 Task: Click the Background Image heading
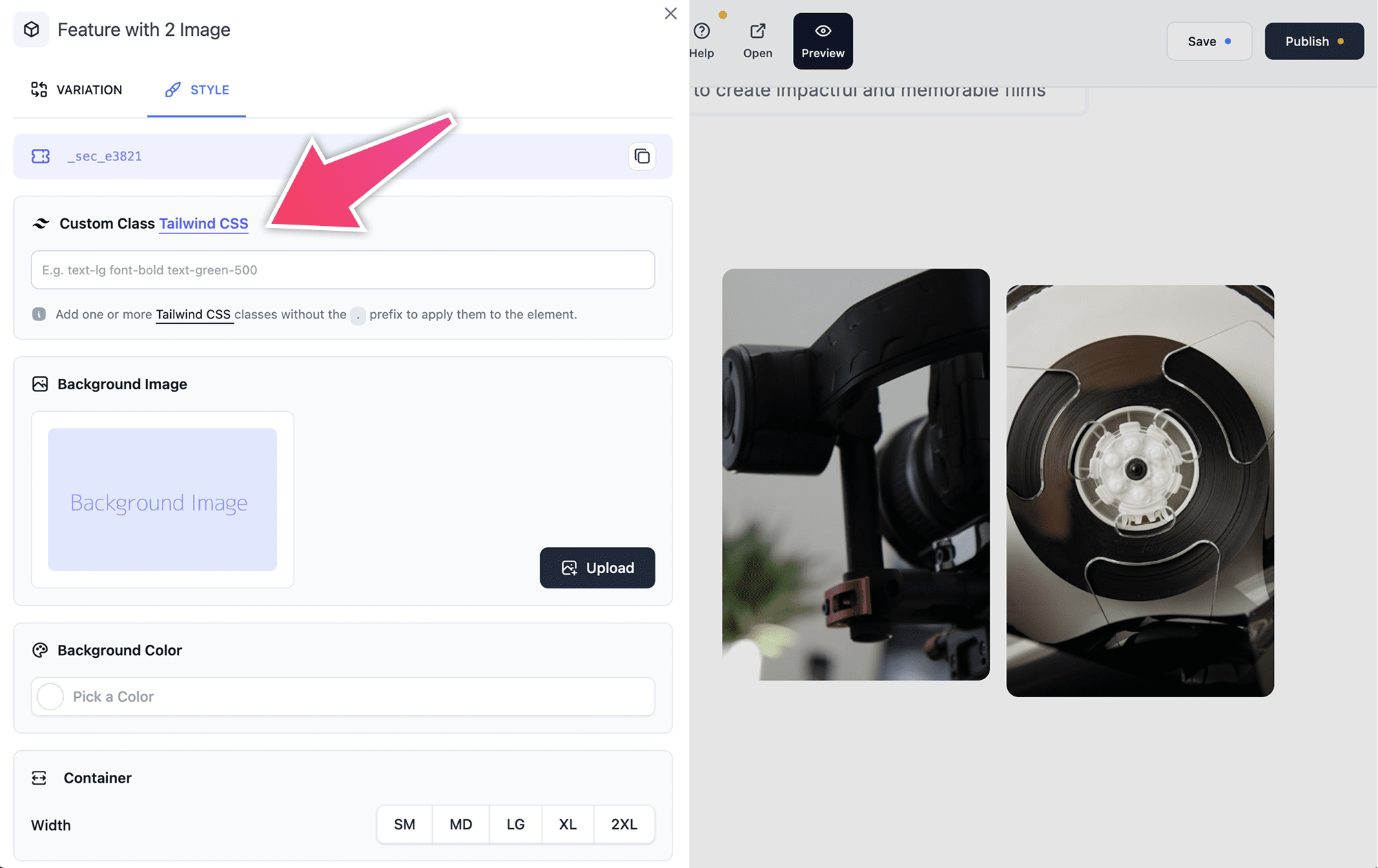pyautogui.click(x=123, y=384)
